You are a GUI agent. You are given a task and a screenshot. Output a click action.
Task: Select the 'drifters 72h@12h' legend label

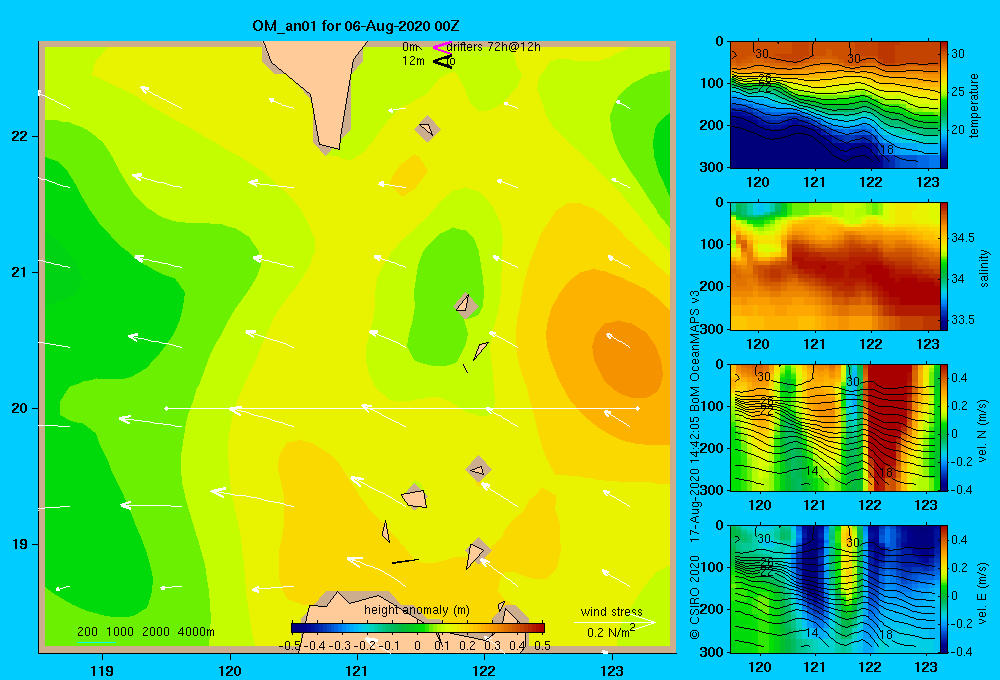pos(494,47)
